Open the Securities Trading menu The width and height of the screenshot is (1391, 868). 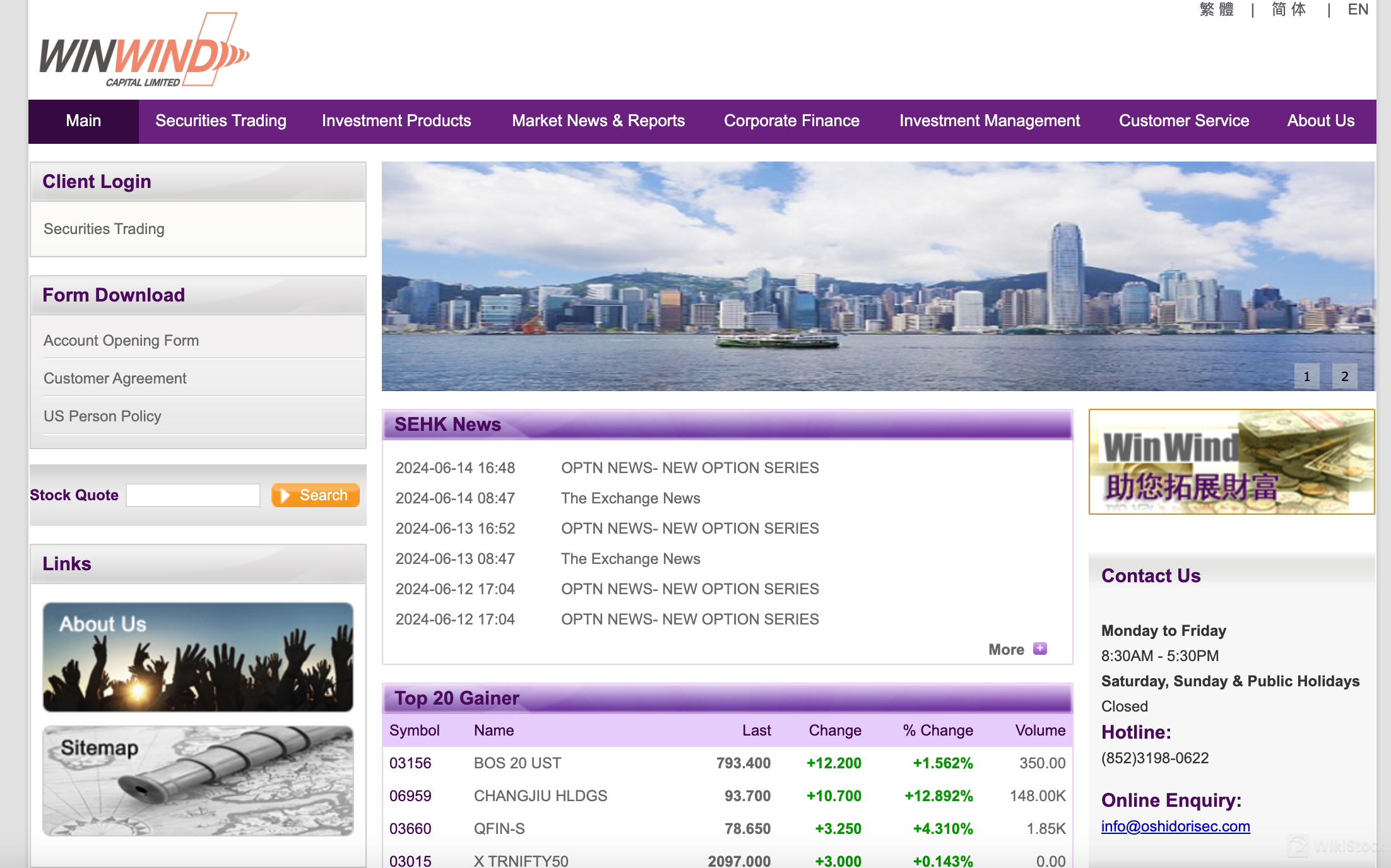221,121
